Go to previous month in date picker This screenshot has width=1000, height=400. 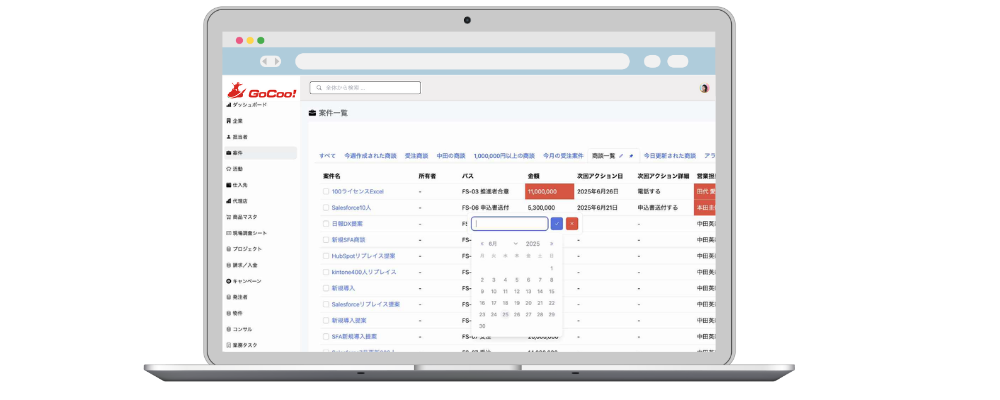pos(482,244)
